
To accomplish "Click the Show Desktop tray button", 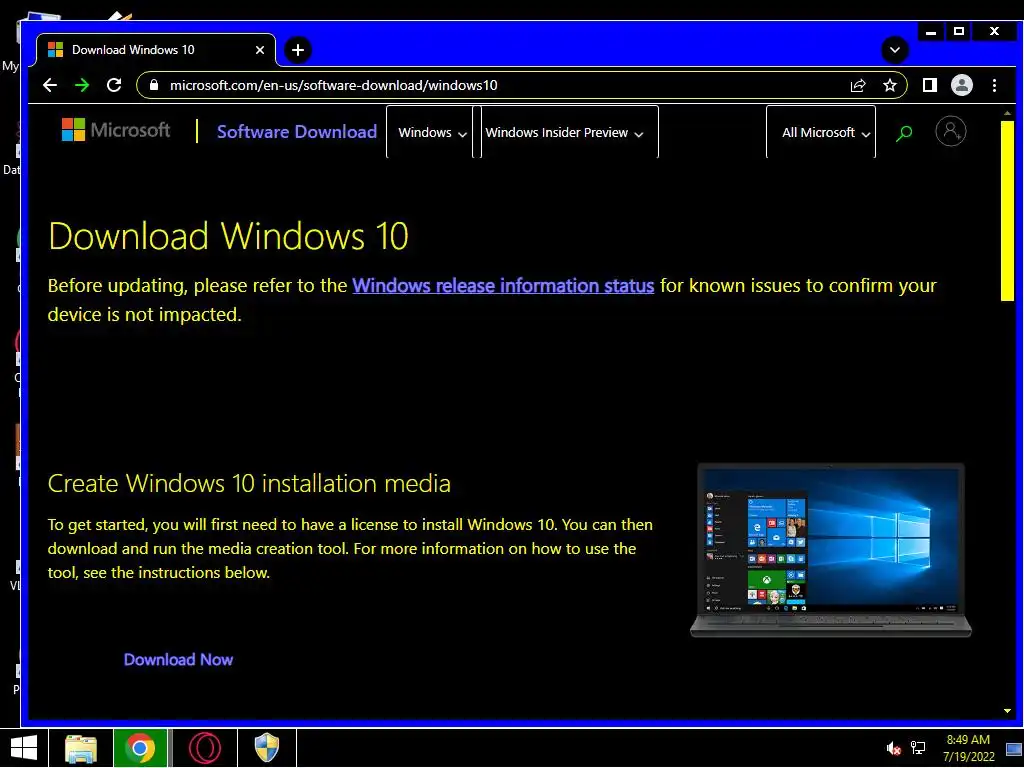I will pyautogui.click(x=1014, y=748).
